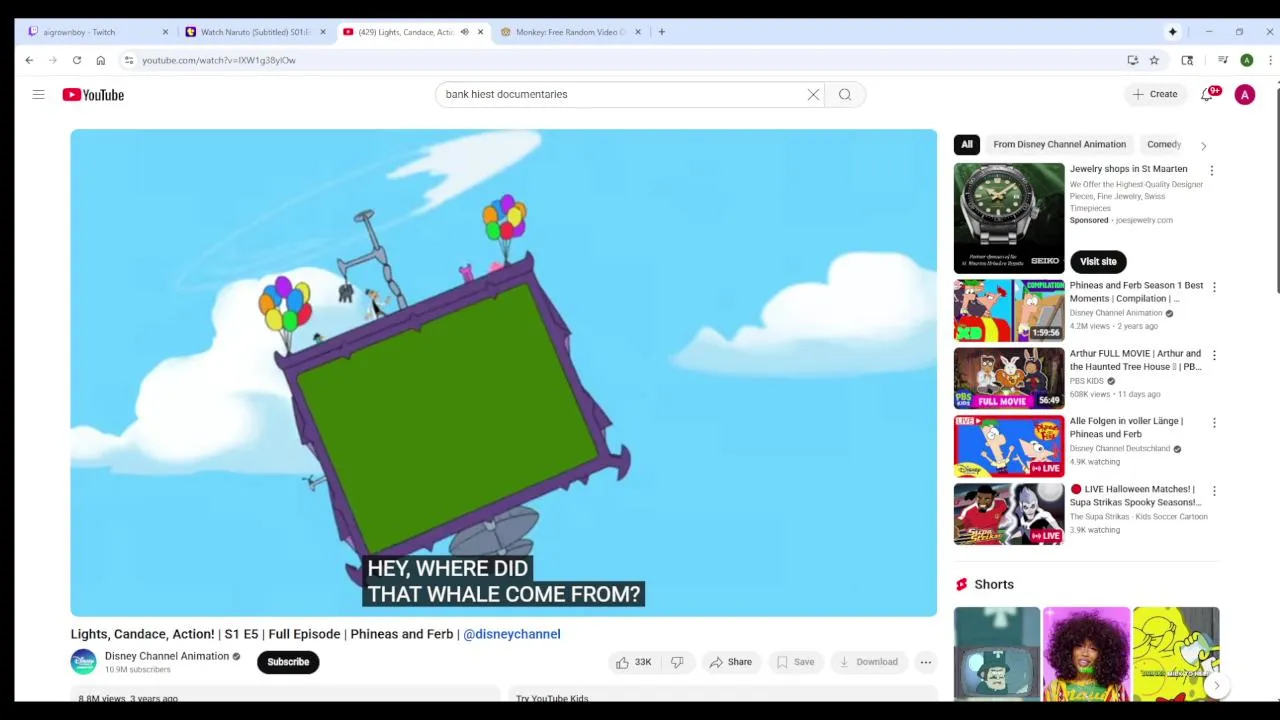
Task: Open the joesjewelry.com sponsor link
Action: [1144, 220]
